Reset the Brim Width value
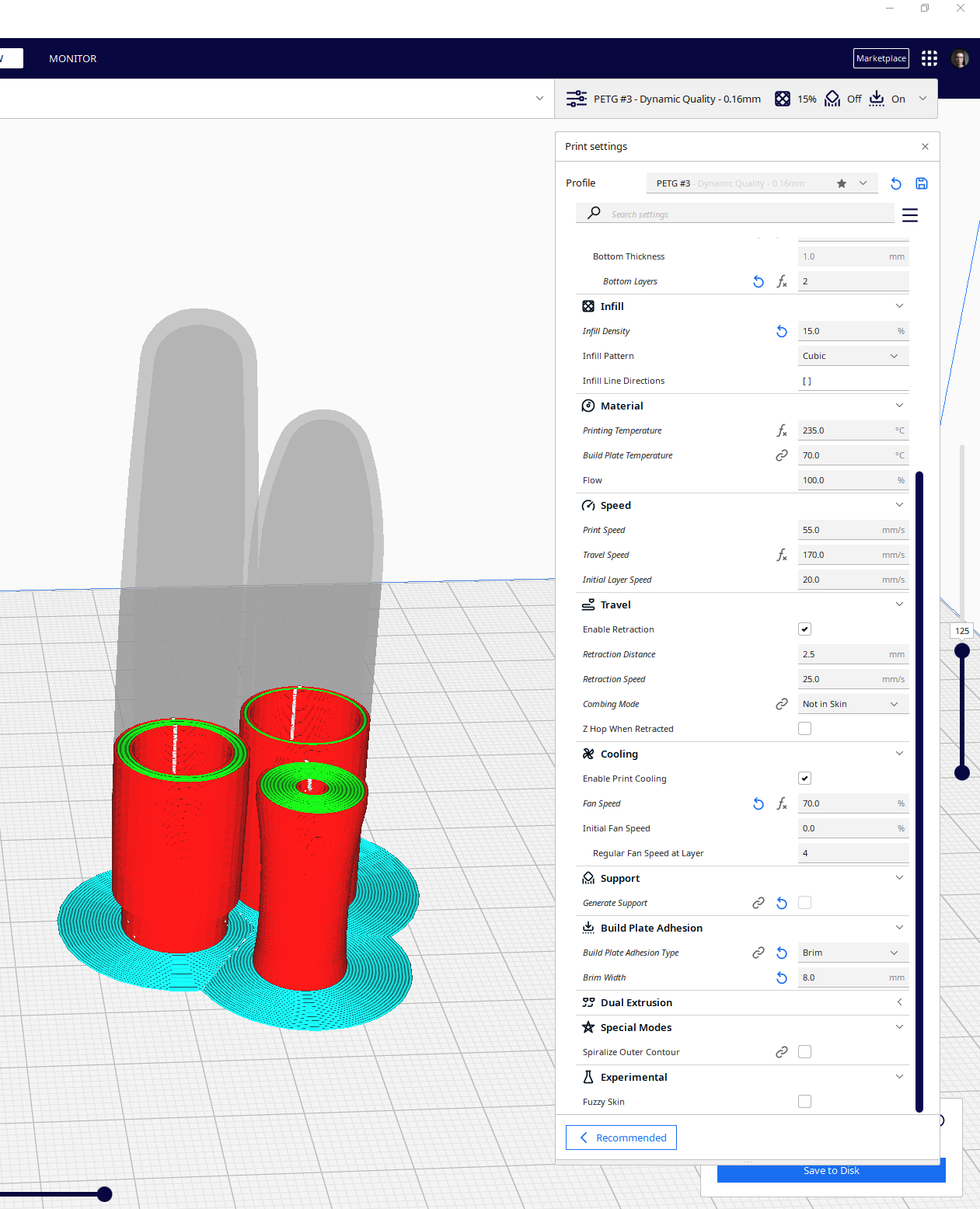This screenshot has height=1209, width=980. (782, 977)
